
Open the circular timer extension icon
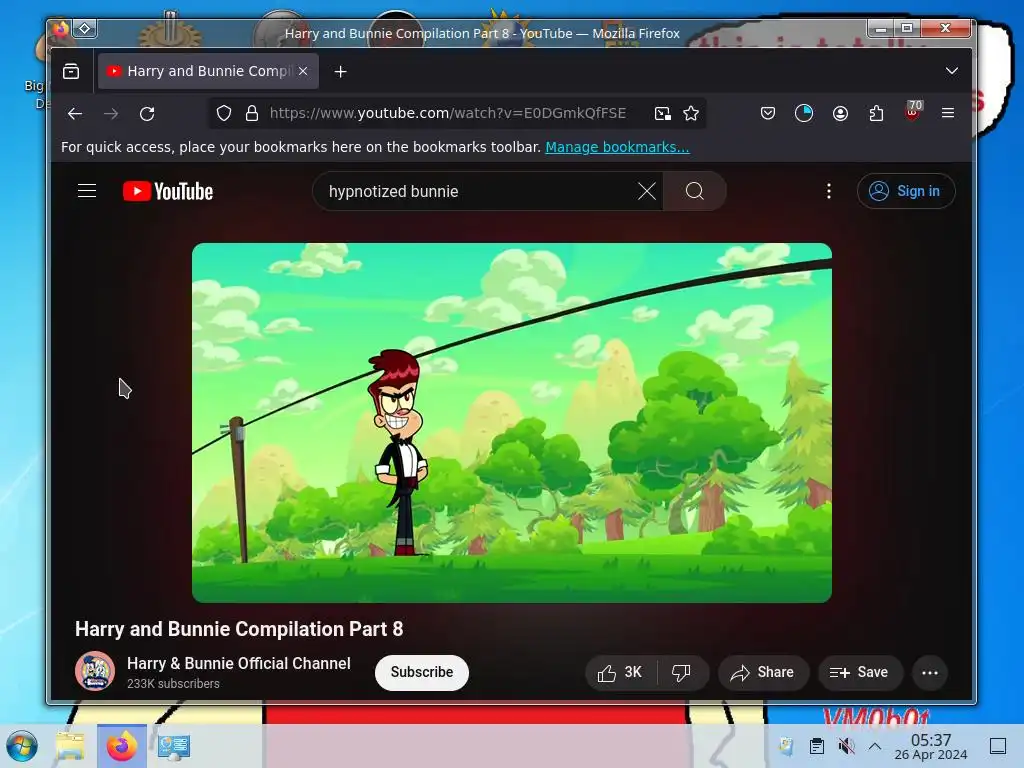coord(804,114)
